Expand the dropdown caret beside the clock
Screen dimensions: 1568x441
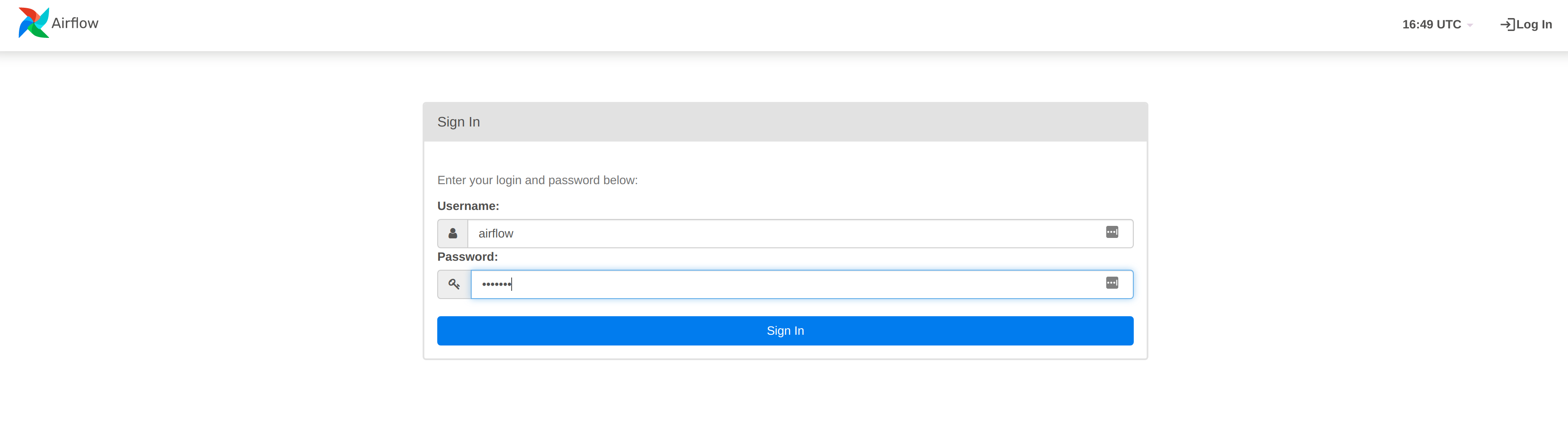pyautogui.click(x=1471, y=25)
